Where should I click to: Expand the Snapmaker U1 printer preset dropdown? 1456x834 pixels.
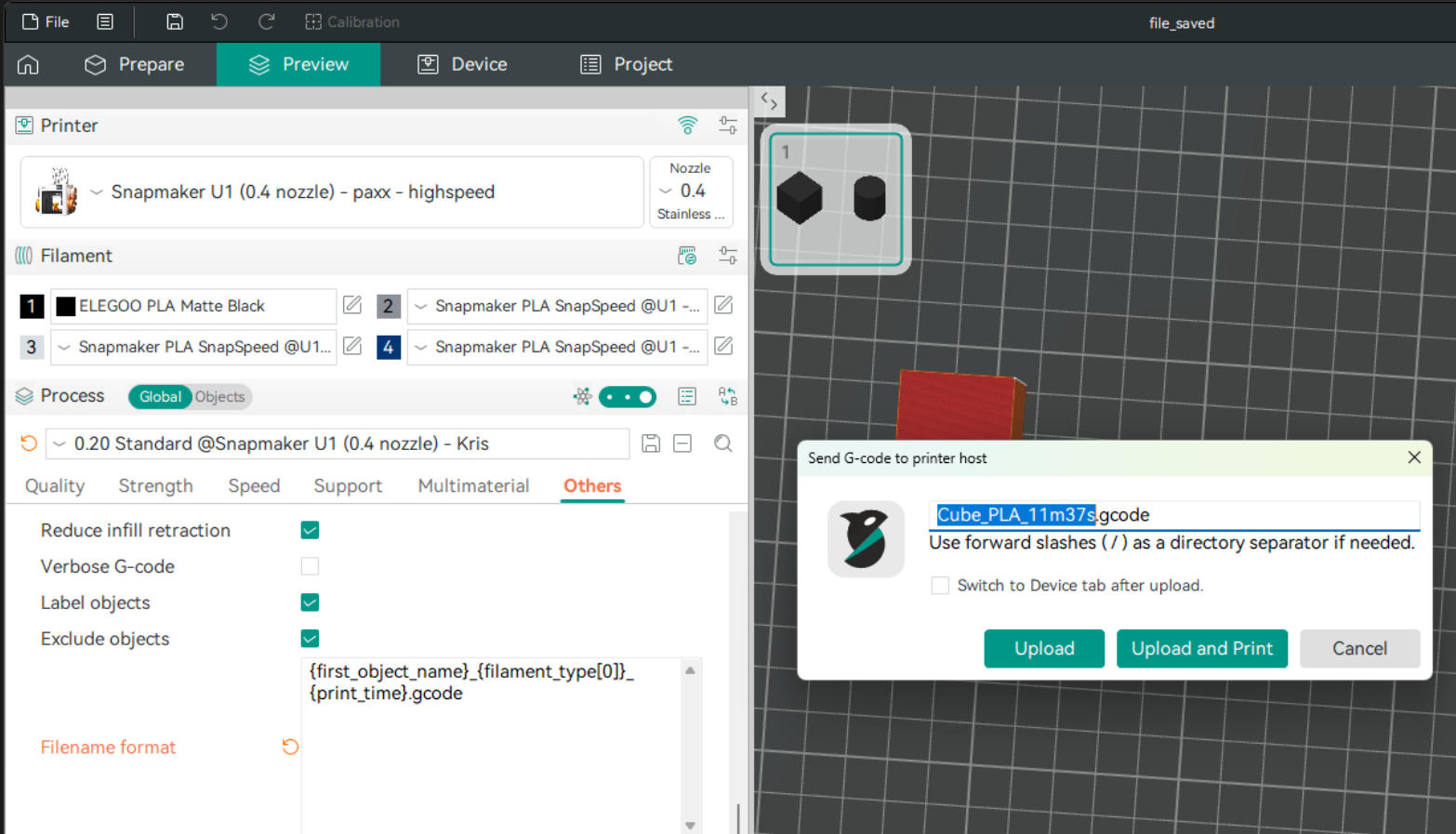click(x=332, y=192)
